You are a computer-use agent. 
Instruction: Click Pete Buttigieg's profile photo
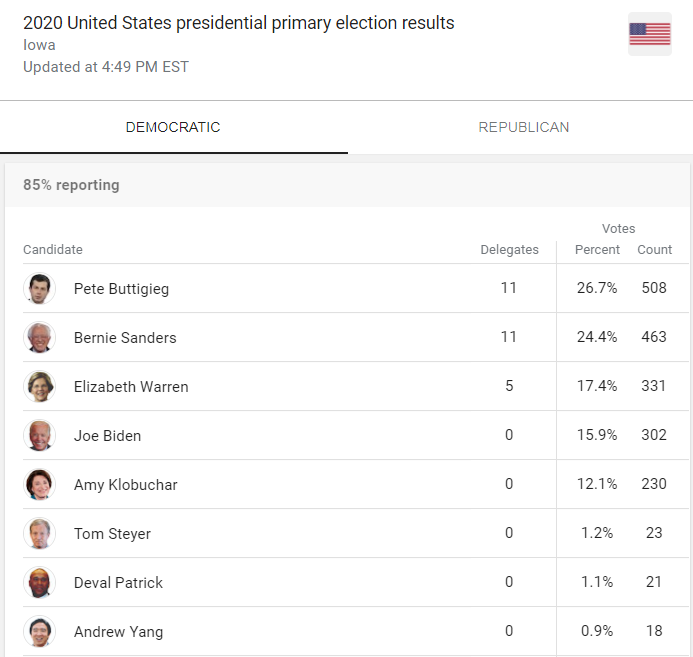[x=39, y=288]
